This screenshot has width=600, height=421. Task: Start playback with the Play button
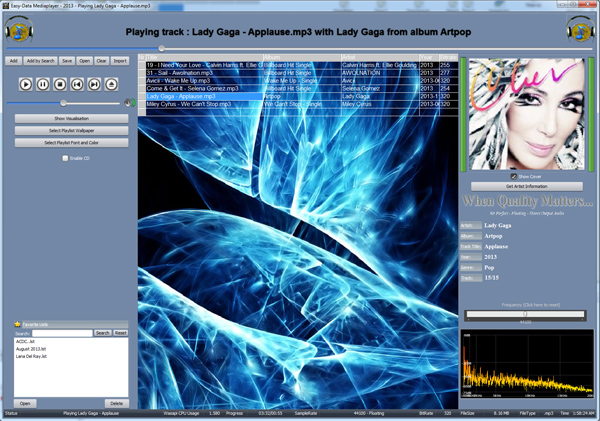26,84
